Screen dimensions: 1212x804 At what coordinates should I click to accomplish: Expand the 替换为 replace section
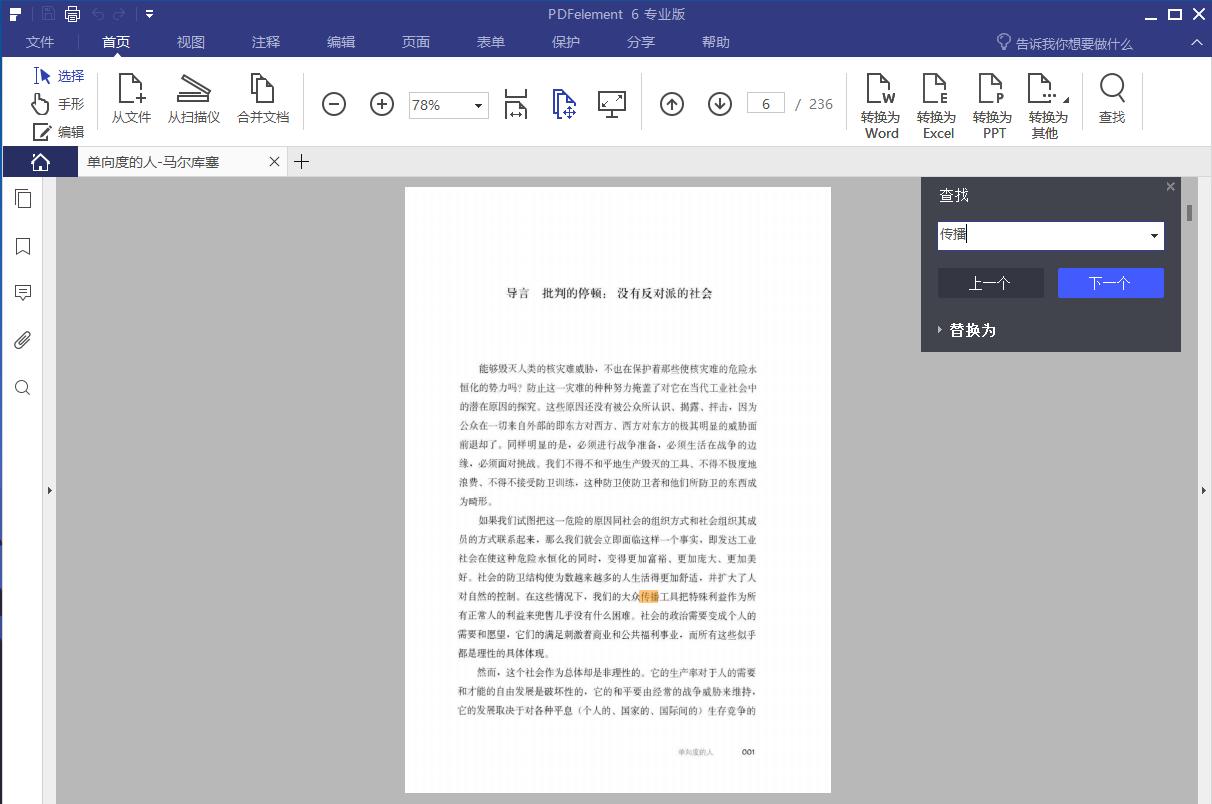click(966, 329)
